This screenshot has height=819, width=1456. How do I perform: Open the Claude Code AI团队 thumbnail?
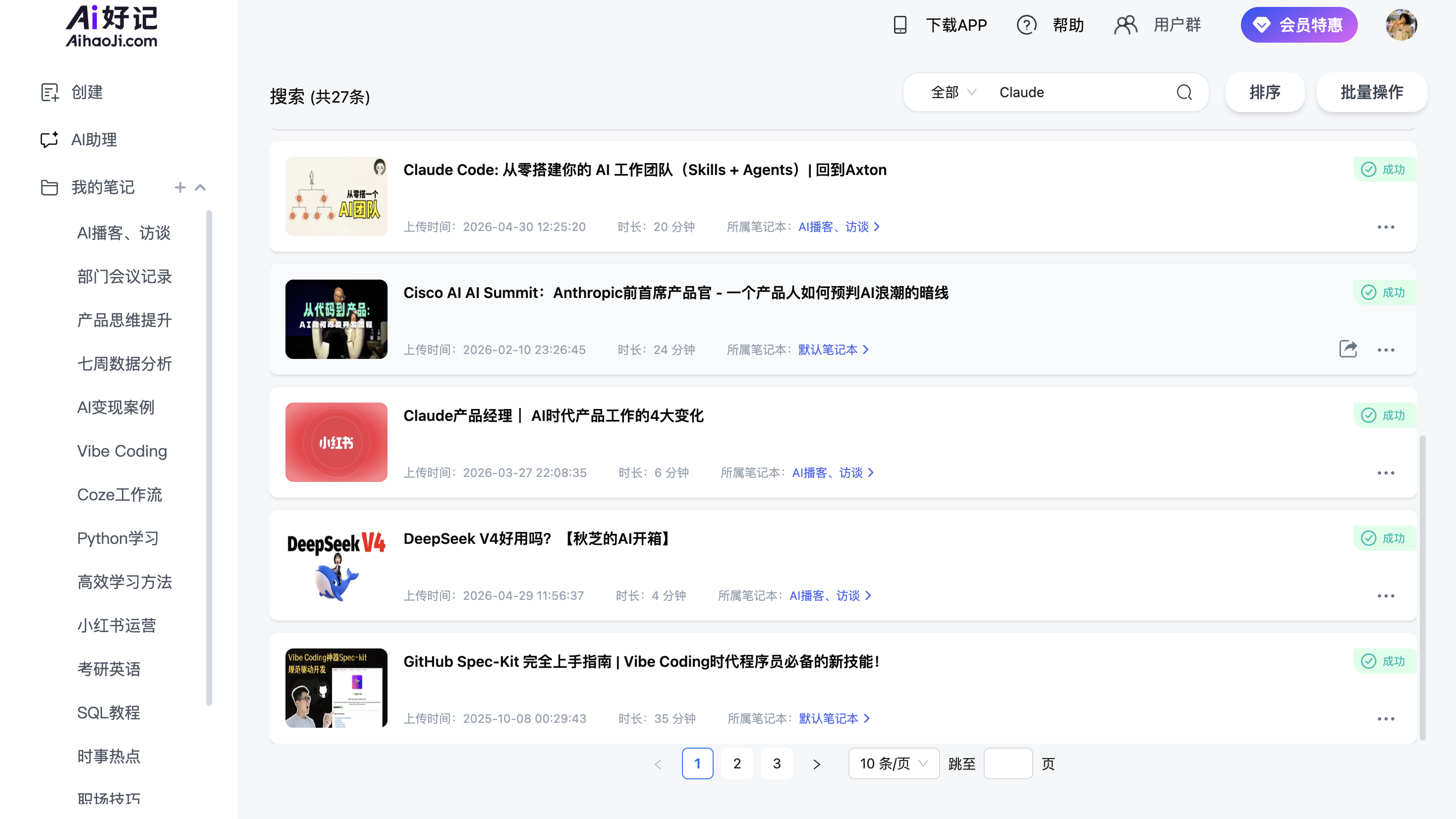[336, 196]
